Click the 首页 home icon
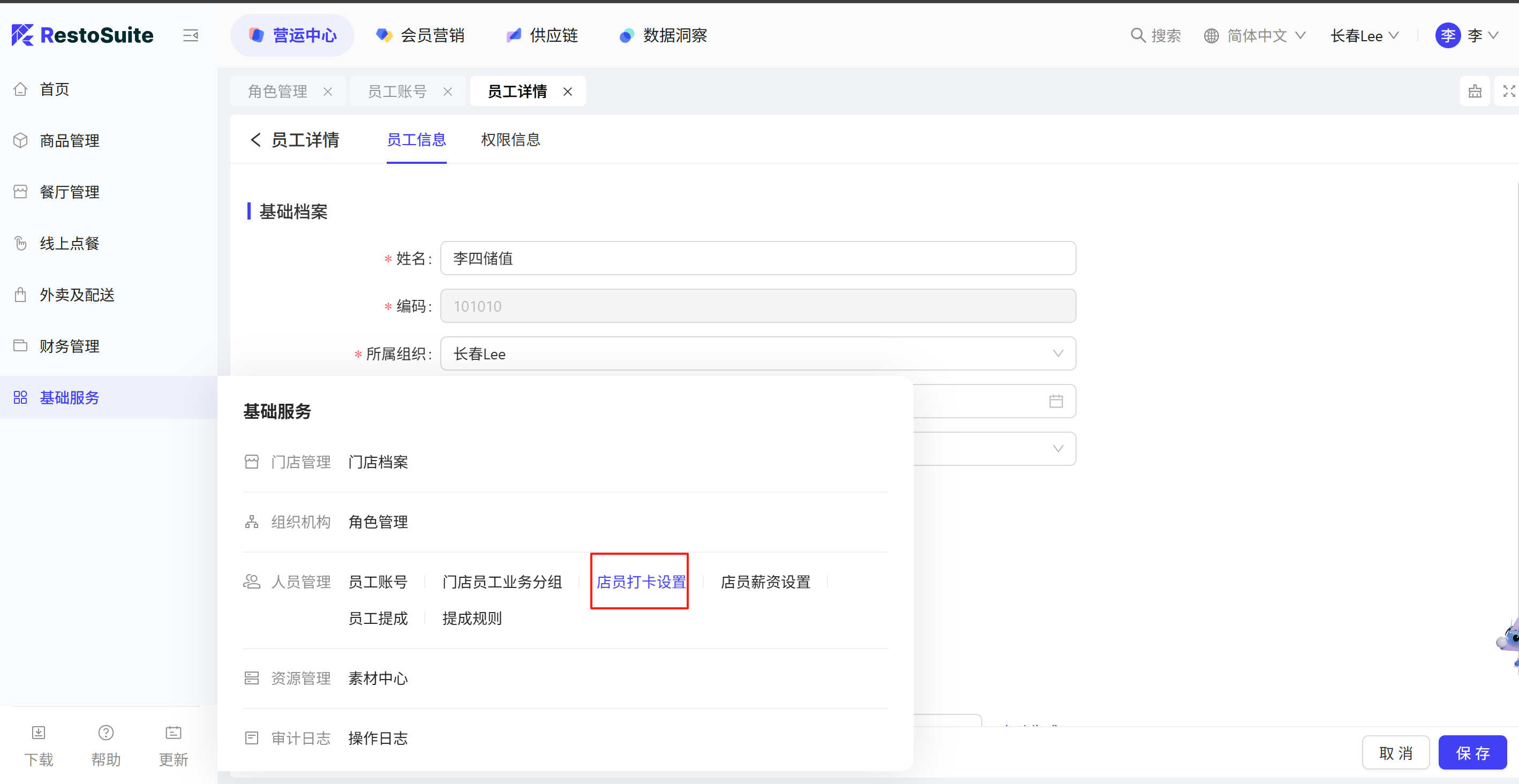Screen dimensions: 1519x784 click(x=21, y=89)
